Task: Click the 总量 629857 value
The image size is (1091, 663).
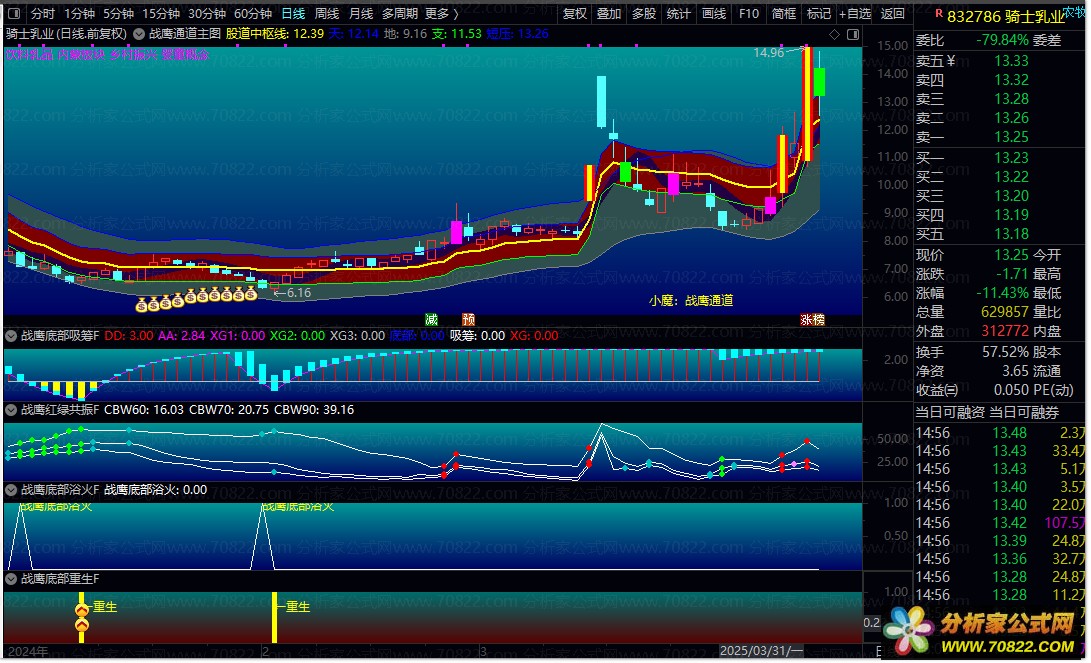Action: click(1005, 312)
